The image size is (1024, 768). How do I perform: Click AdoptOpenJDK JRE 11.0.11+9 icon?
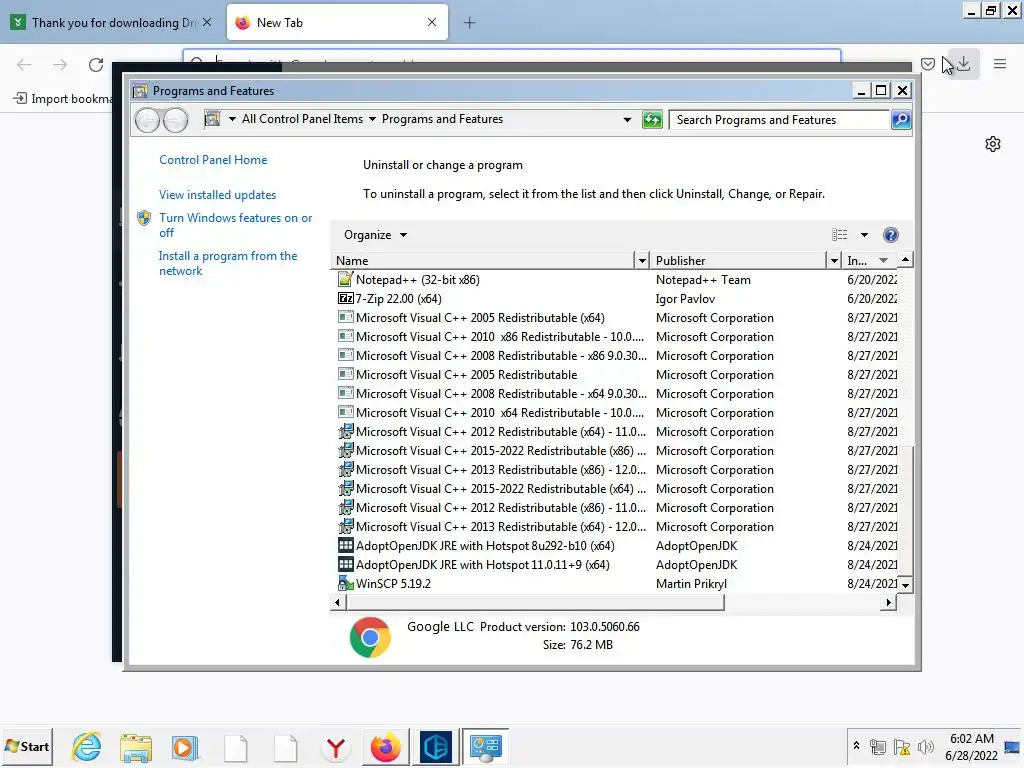tap(345, 564)
